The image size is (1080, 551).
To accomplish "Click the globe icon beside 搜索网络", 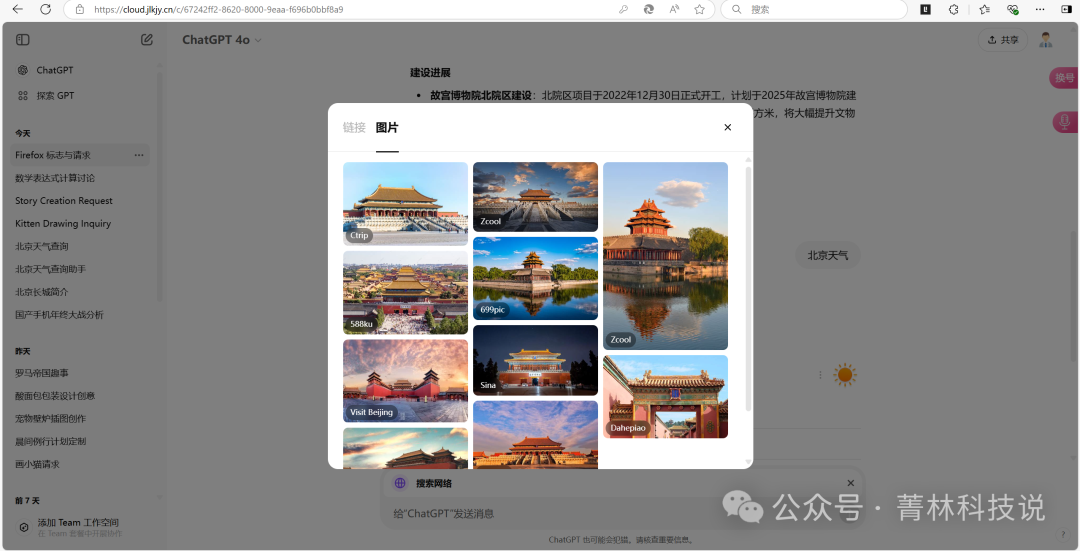I will coord(400,483).
